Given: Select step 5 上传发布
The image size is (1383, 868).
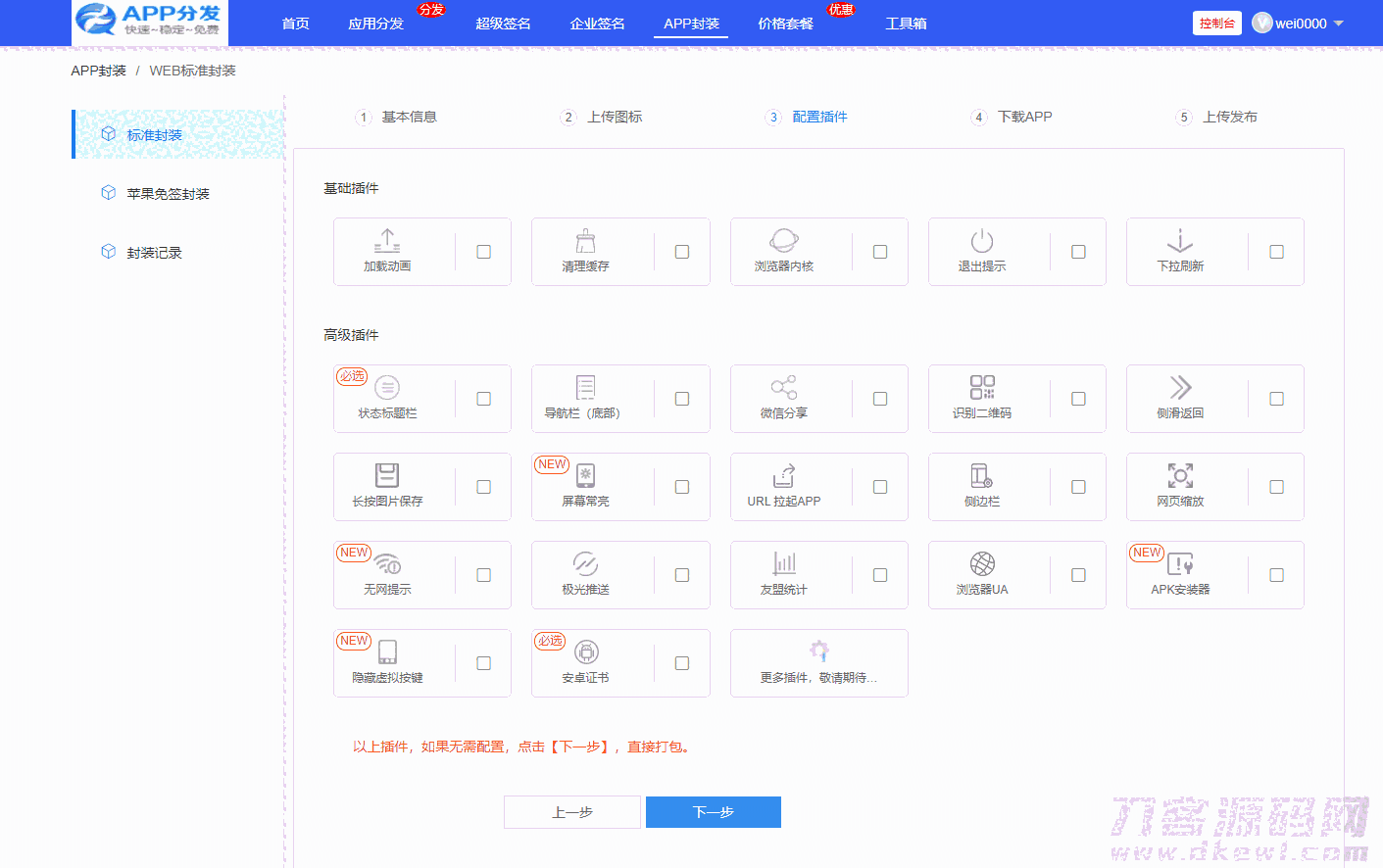Looking at the screenshot, I should click(1216, 117).
